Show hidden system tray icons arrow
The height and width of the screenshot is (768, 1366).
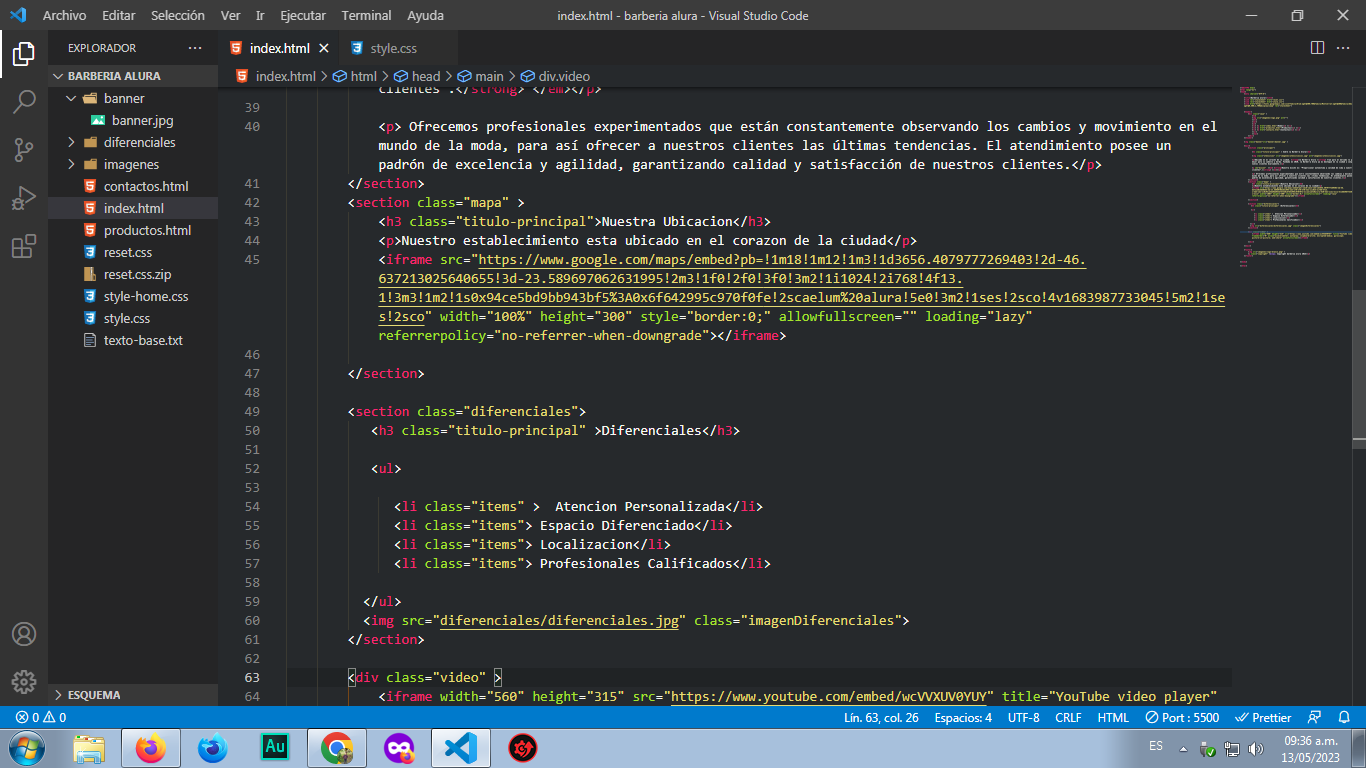1184,748
